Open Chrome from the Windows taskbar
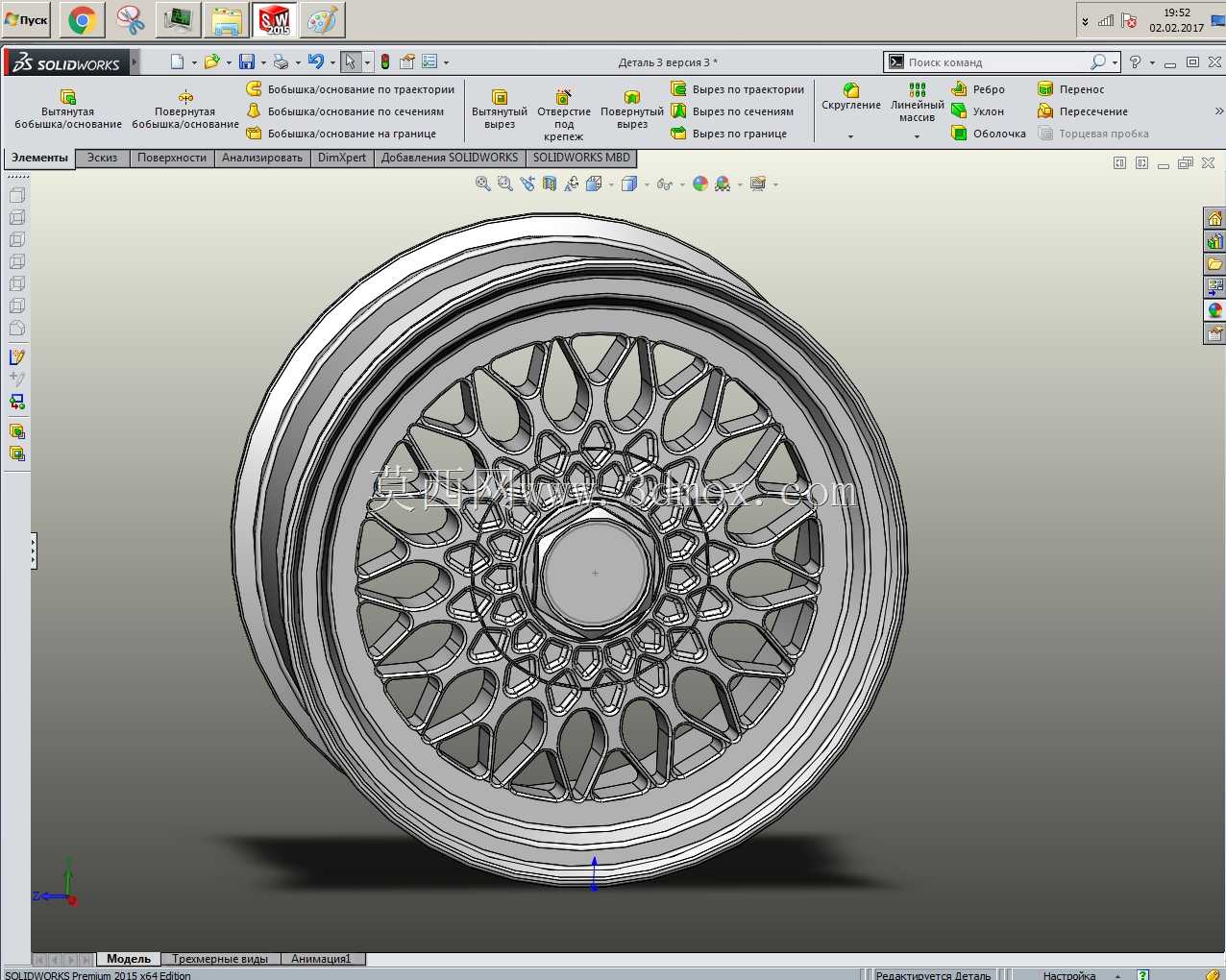The image size is (1226, 980). pos(83,19)
